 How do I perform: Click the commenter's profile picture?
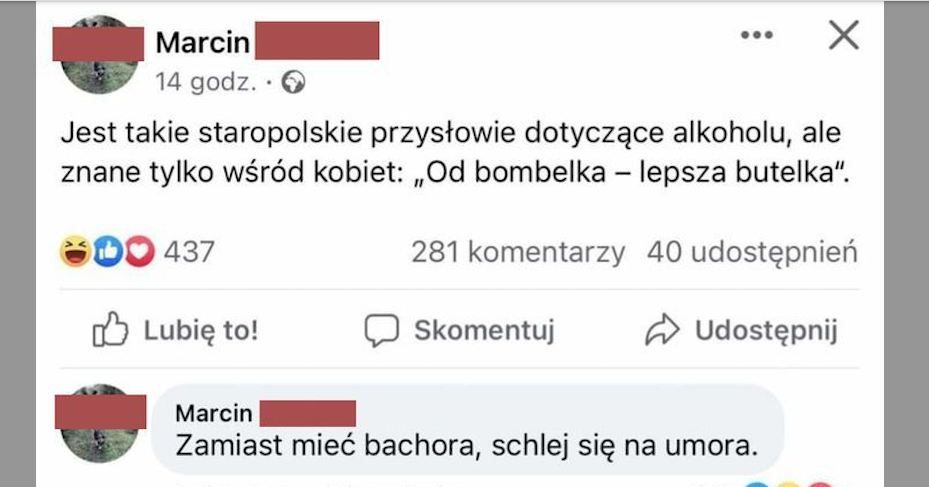pos(100,423)
